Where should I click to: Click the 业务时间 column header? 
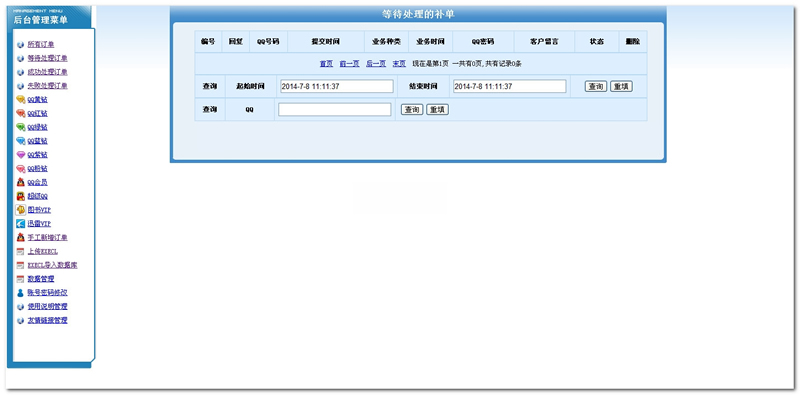tap(430, 41)
